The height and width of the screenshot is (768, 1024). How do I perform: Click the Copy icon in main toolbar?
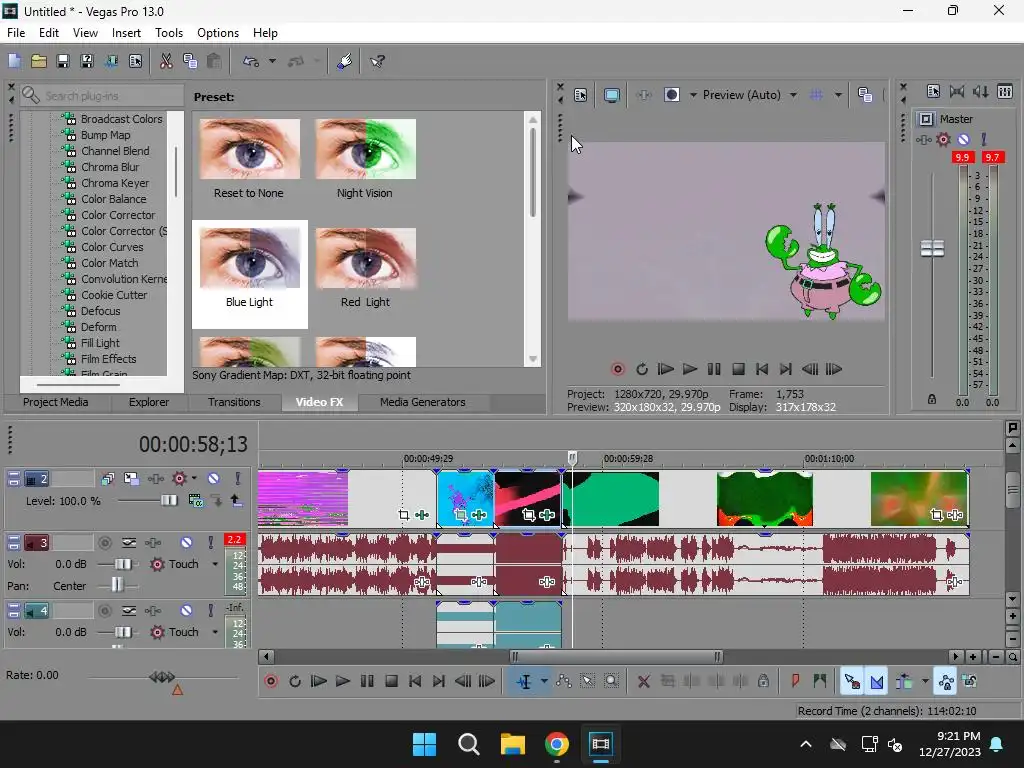190,61
